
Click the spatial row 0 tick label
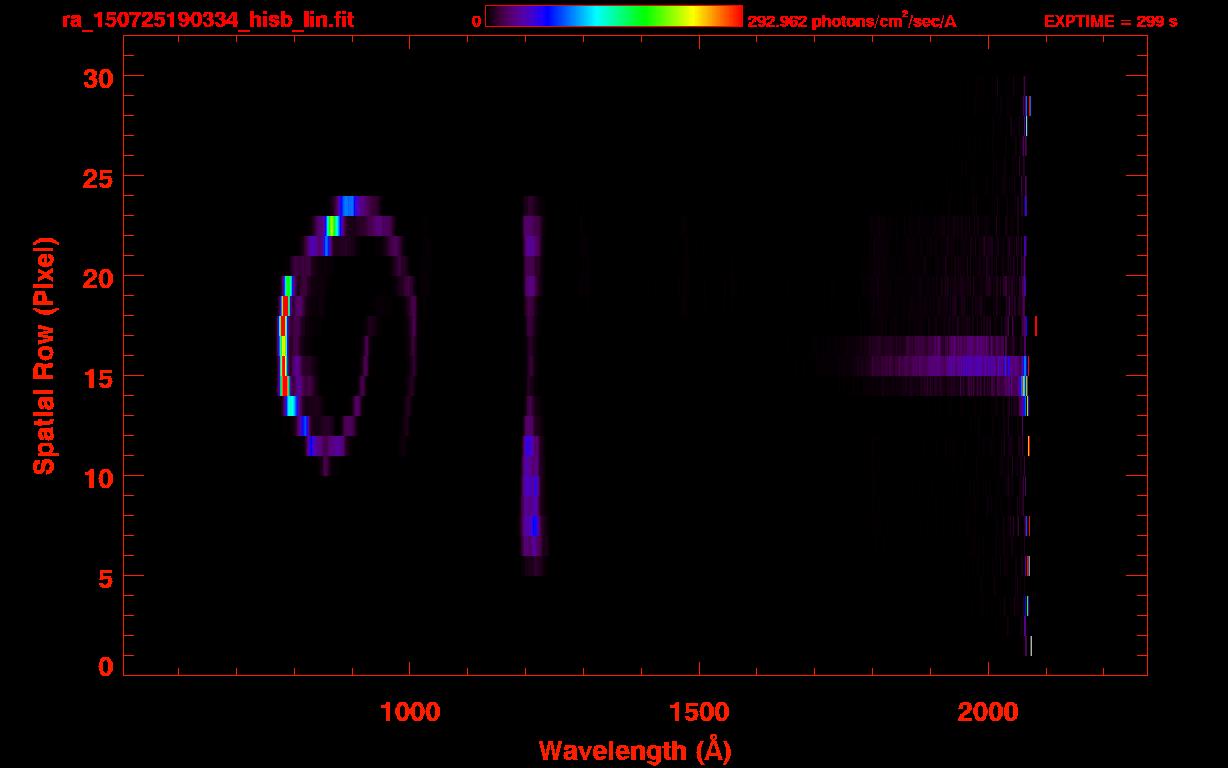tap(105, 666)
